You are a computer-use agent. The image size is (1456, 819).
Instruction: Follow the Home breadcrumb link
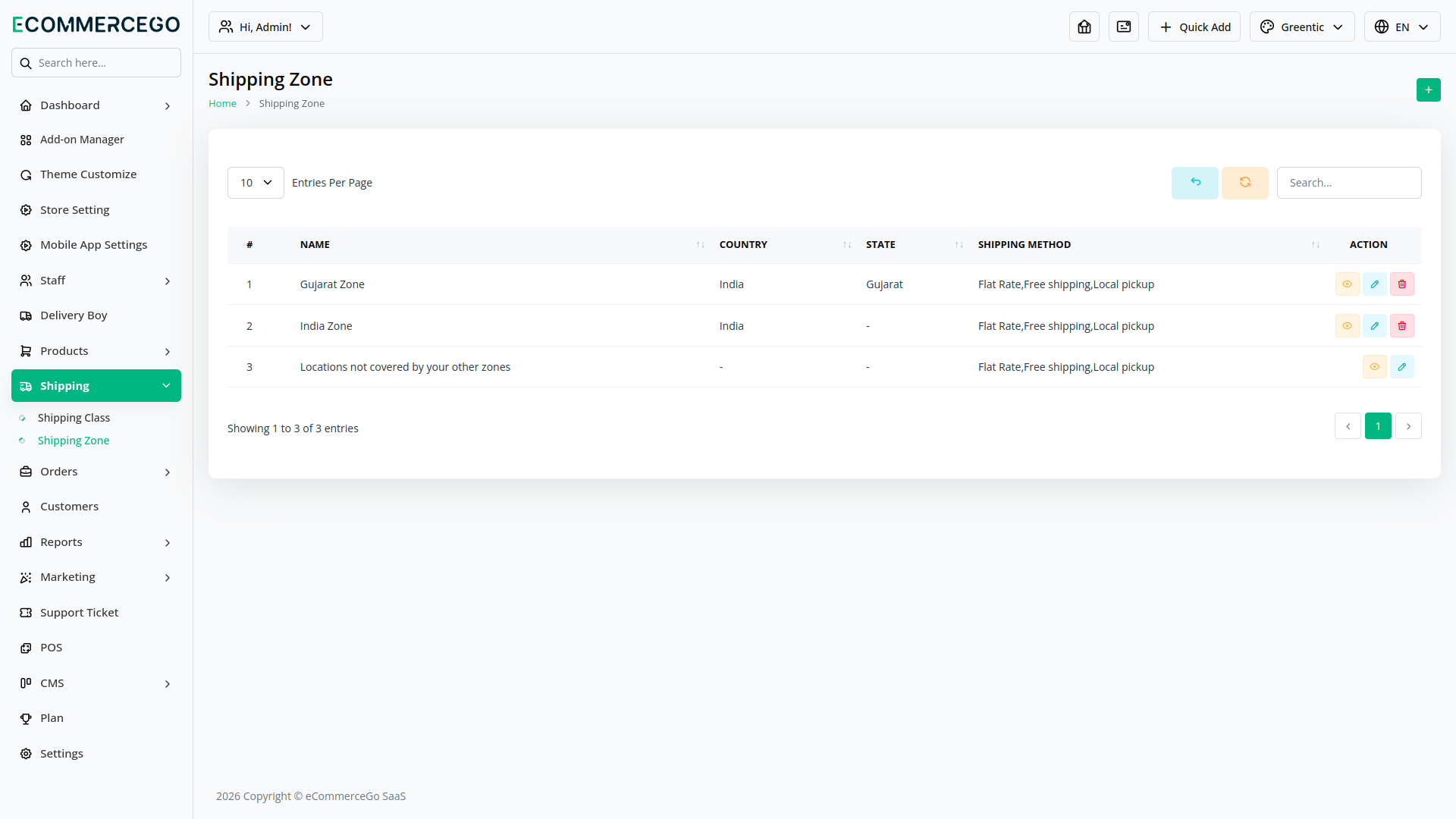(222, 104)
